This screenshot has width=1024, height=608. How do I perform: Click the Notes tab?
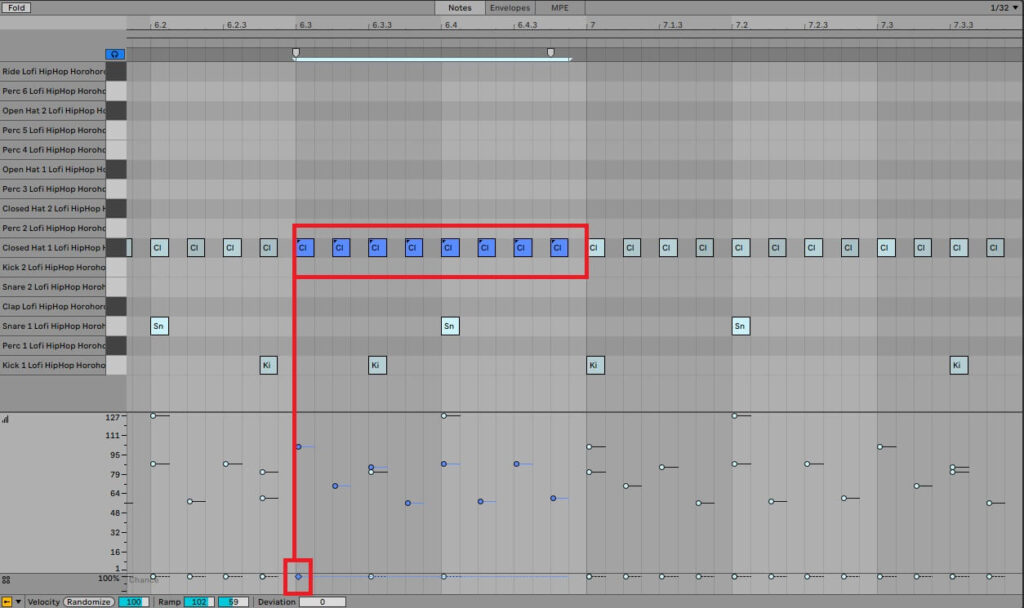click(459, 7)
